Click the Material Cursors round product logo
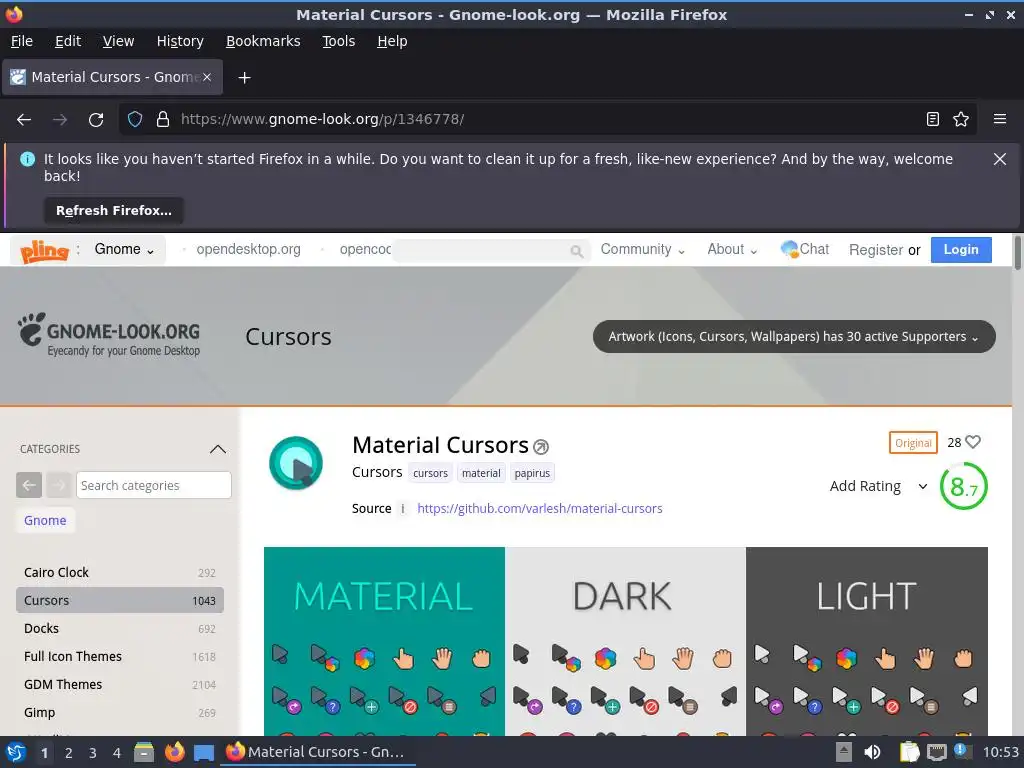This screenshot has width=1024, height=768. point(296,463)
